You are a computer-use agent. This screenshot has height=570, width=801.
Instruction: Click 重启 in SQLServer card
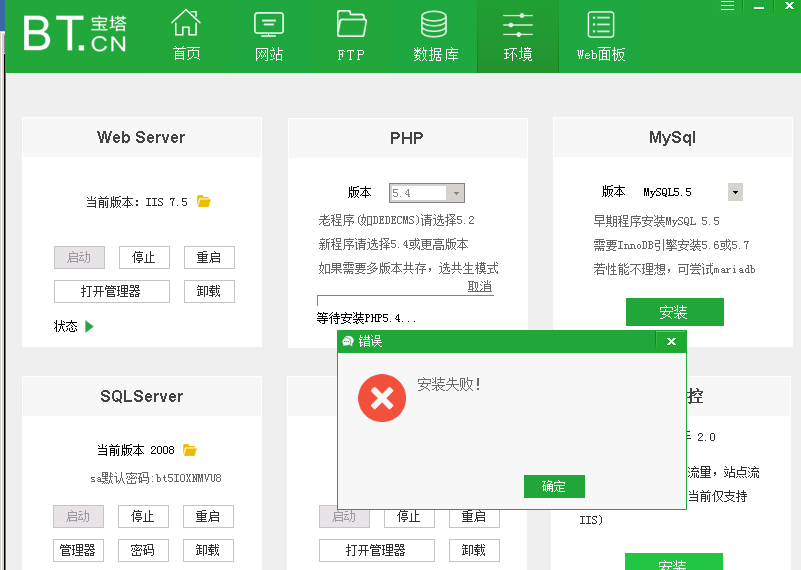pos(208,516)
